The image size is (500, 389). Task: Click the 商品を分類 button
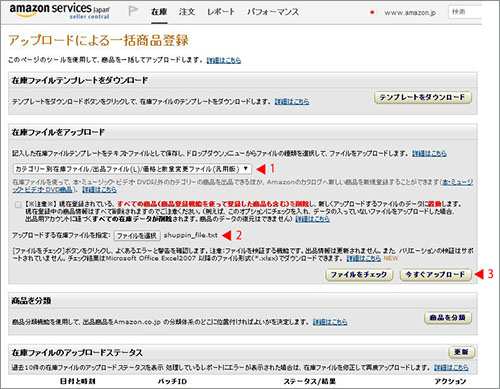tap(448, 318)
